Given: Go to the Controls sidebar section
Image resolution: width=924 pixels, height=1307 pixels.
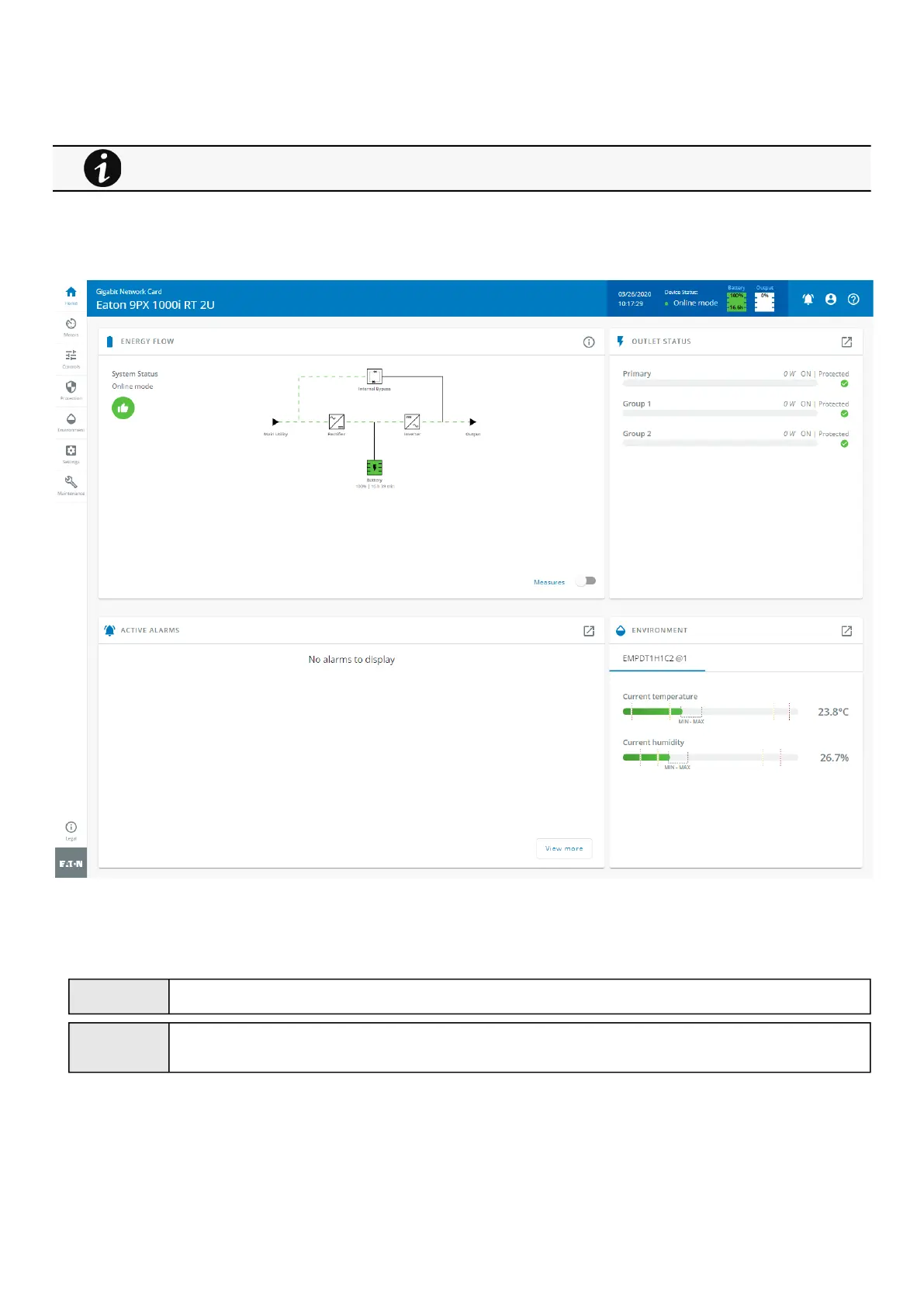Looking at the screenshot, I should (x=71, y=359).
